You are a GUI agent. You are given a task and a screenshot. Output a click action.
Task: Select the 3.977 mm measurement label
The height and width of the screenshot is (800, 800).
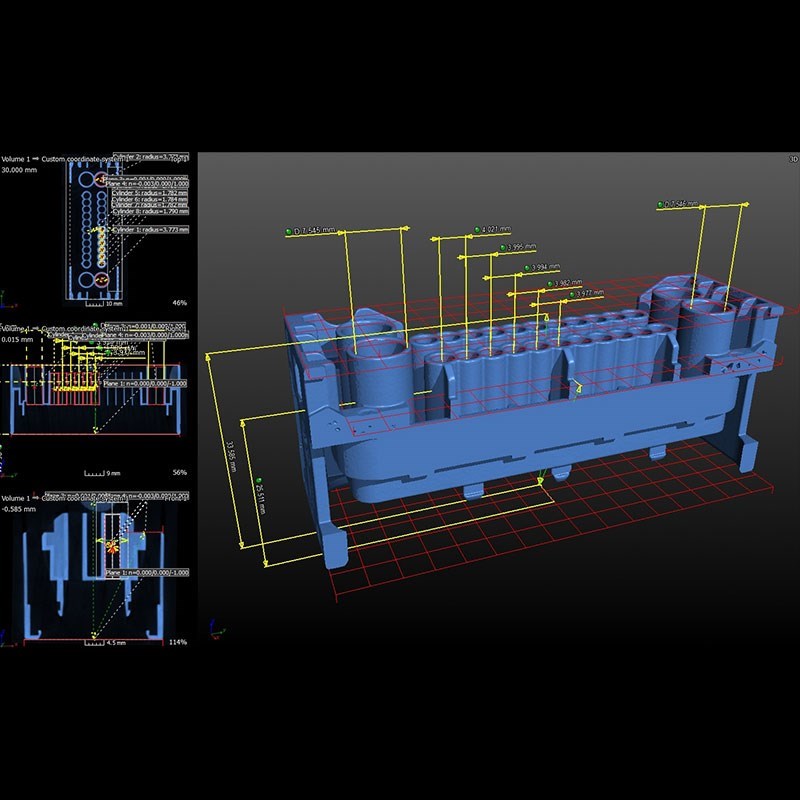(x=590, y=293)
